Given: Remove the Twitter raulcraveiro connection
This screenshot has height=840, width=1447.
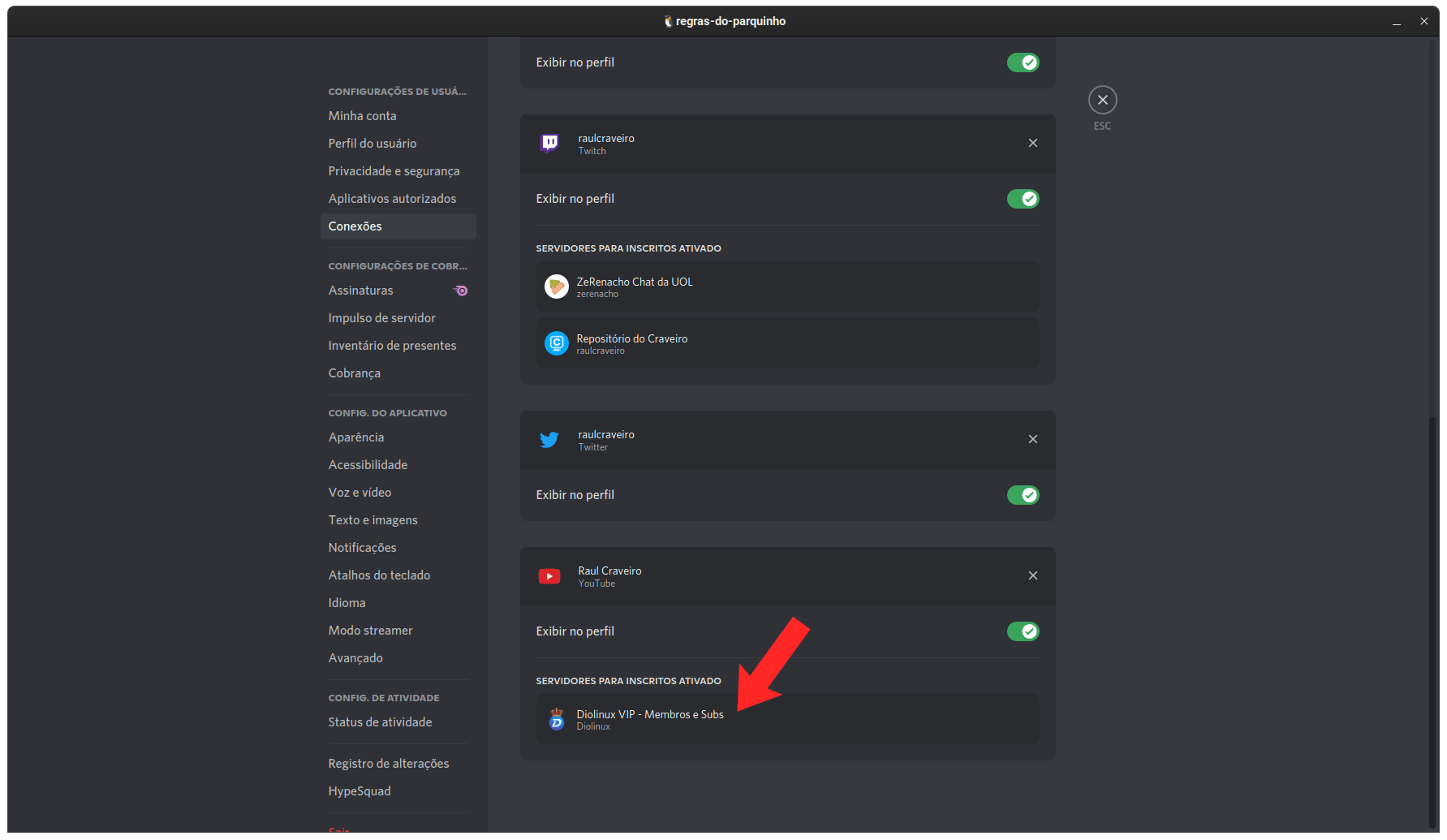Looking at the screenshot, I should 1033,439.
